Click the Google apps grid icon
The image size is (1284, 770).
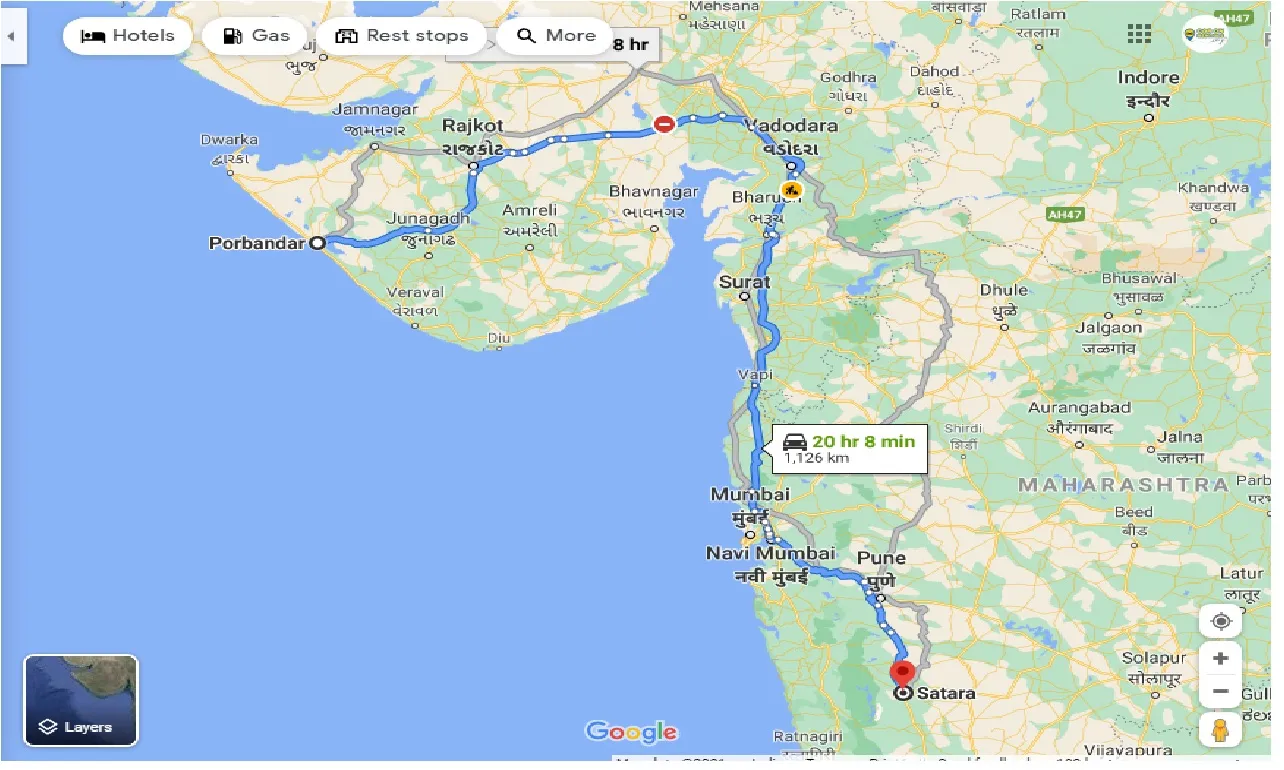pyautogui.click(x=1139, y=34)
